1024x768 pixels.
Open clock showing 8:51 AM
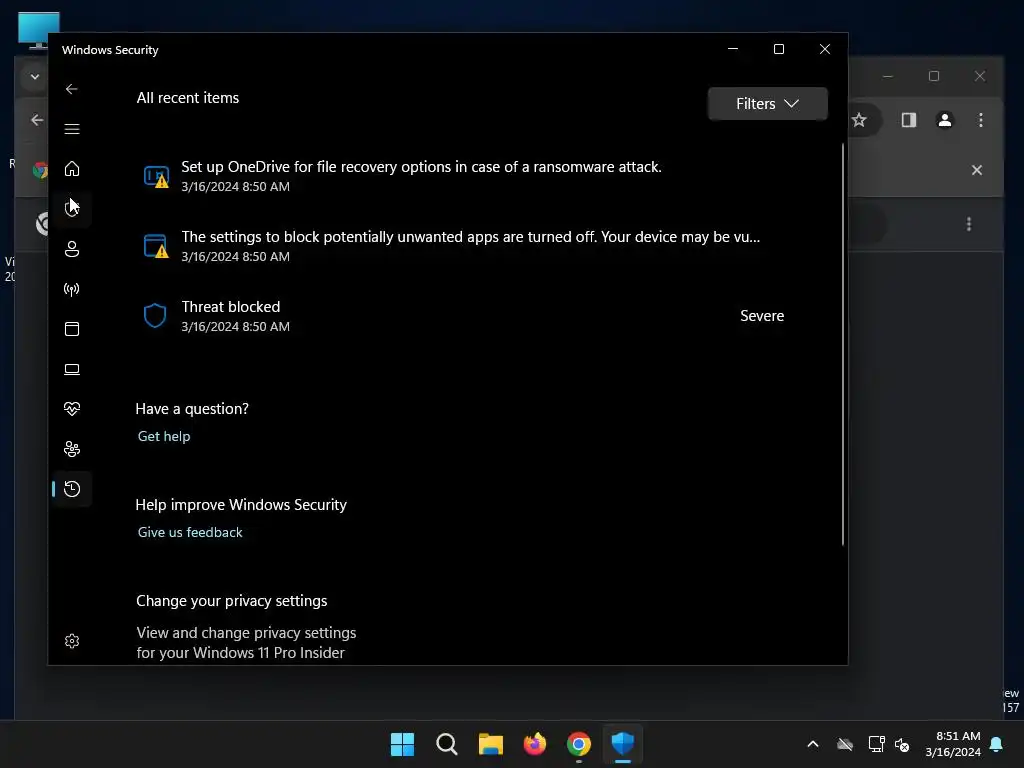[x=953, y=744]
